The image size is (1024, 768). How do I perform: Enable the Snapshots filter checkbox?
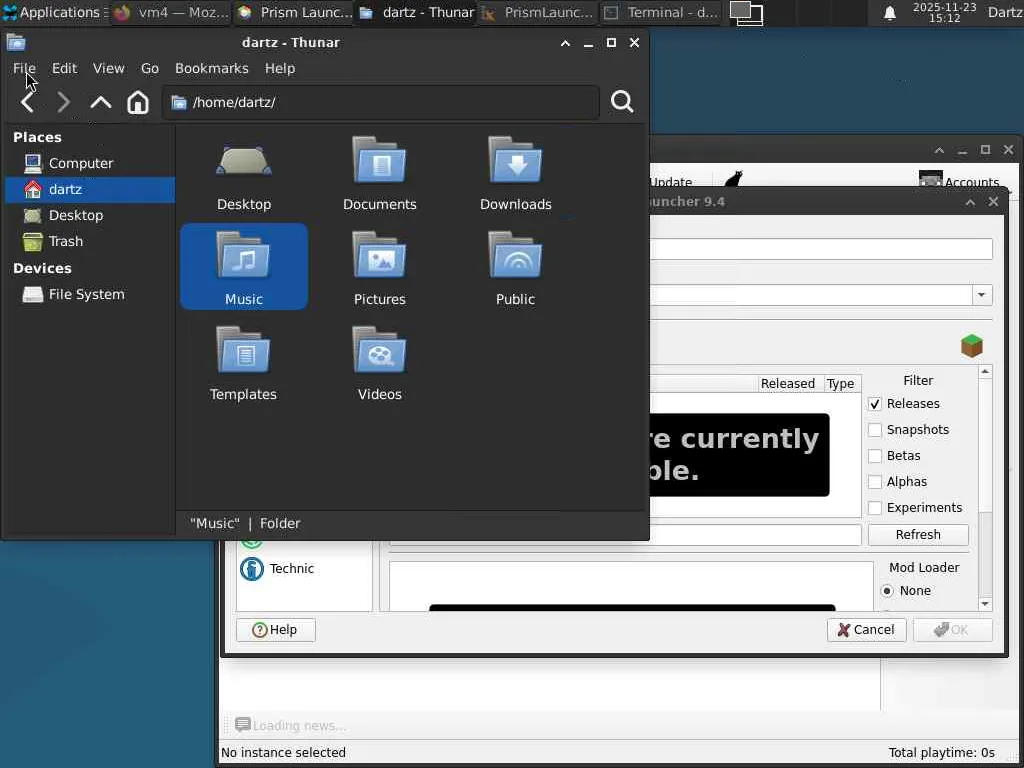pos(875,430)
